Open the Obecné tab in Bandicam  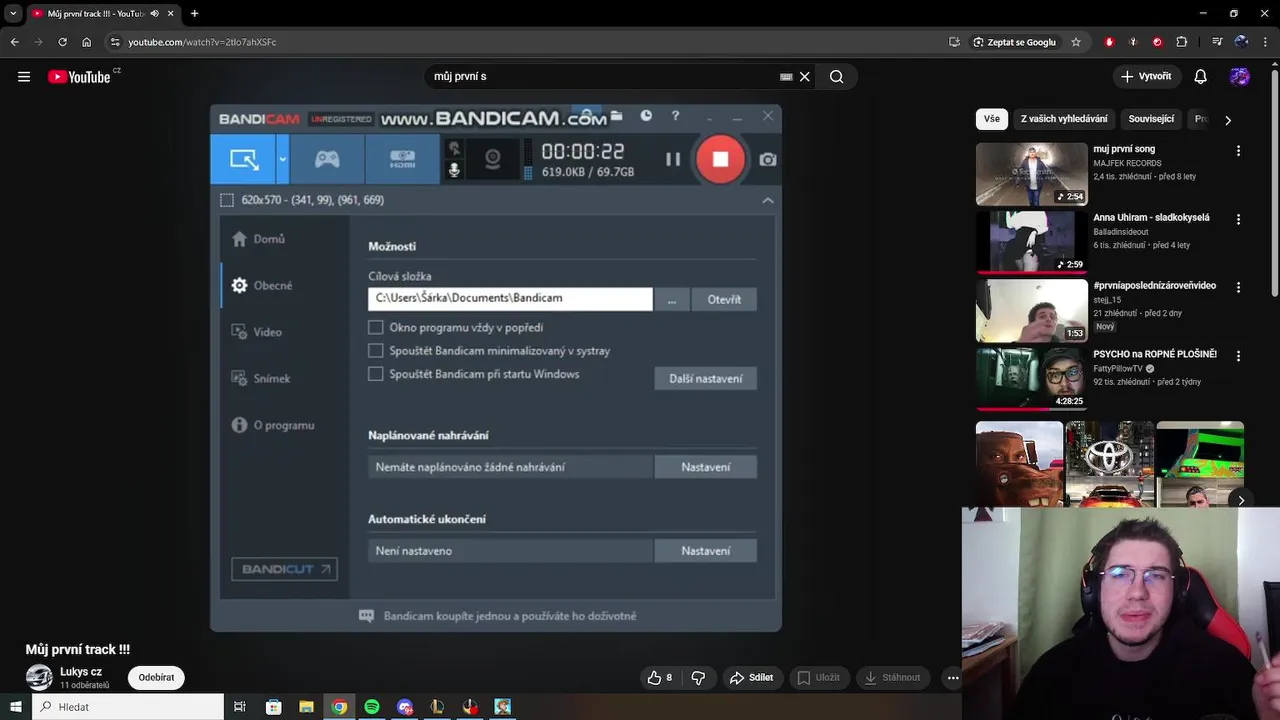tap(262, 285)
